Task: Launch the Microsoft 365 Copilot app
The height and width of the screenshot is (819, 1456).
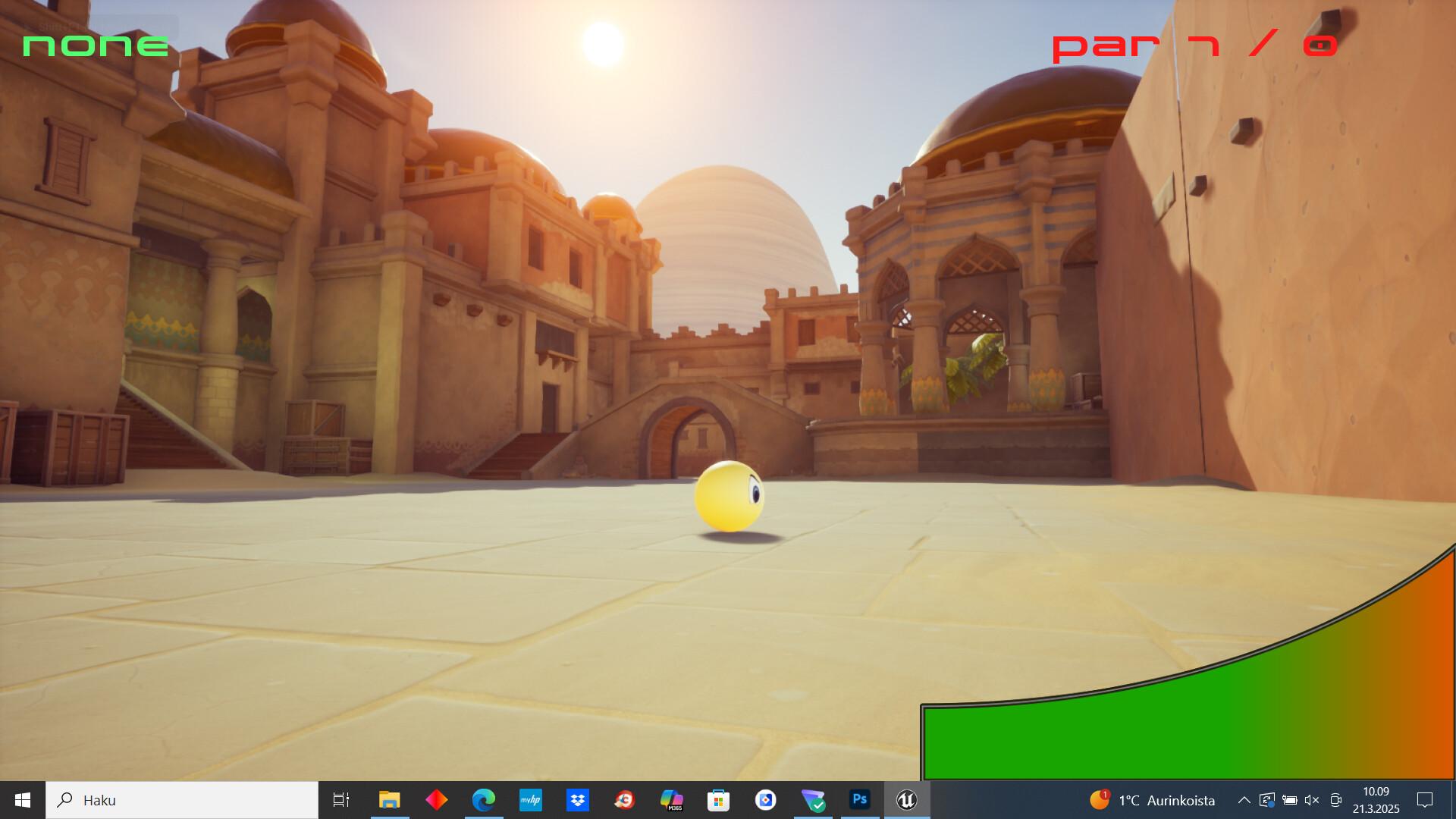Action: pos(673,800)
